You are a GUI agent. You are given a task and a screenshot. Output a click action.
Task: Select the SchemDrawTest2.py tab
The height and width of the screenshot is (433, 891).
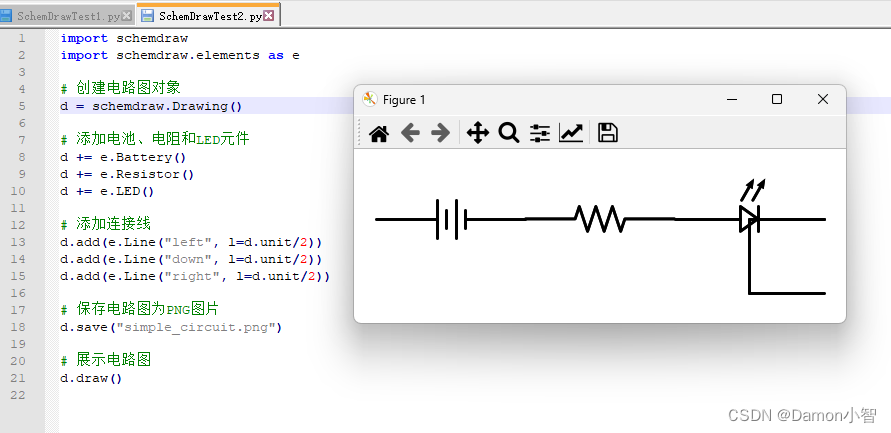pos(210,16)
